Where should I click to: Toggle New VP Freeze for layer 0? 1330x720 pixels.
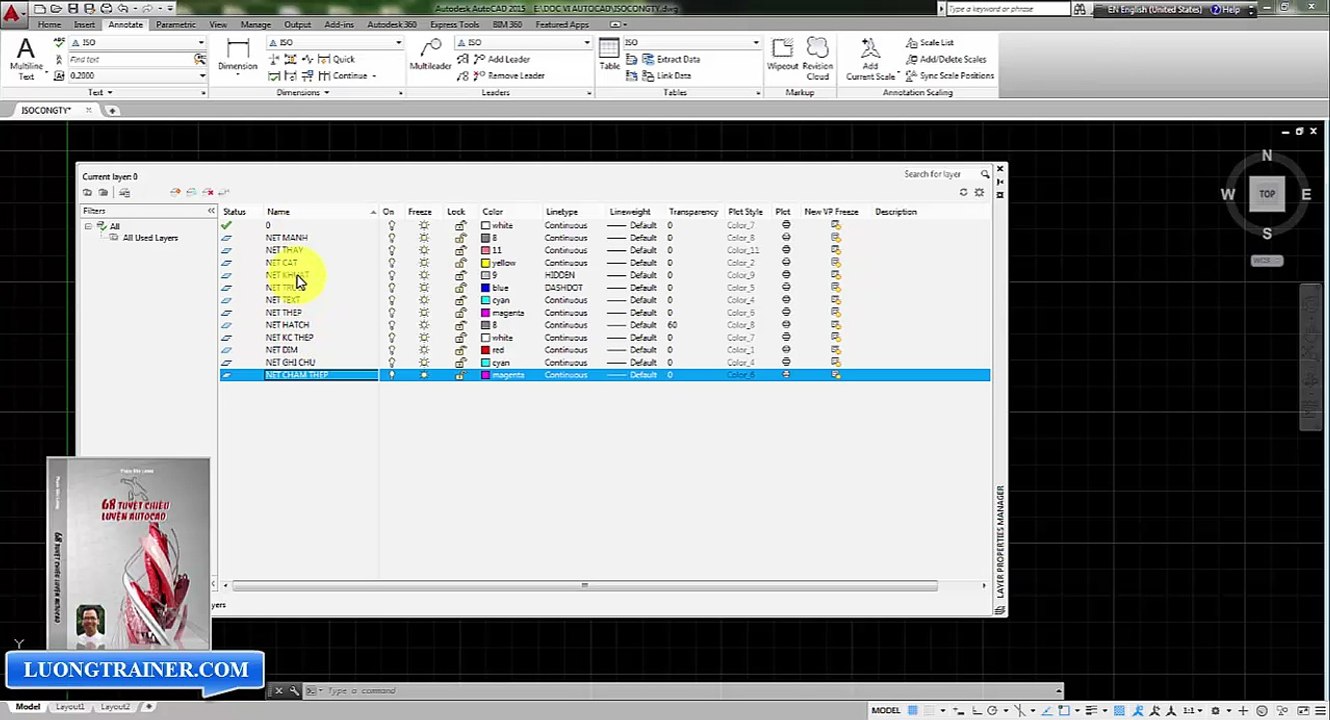pos(836,225)
